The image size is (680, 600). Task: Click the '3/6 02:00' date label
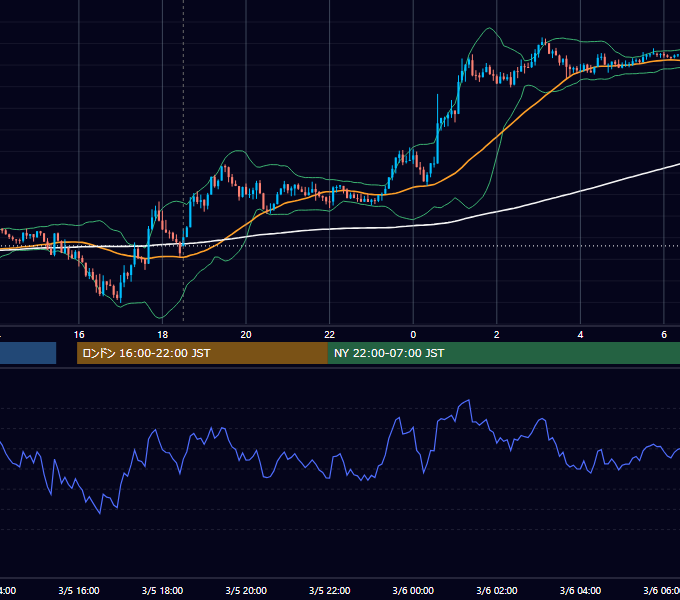click(497, 590)
